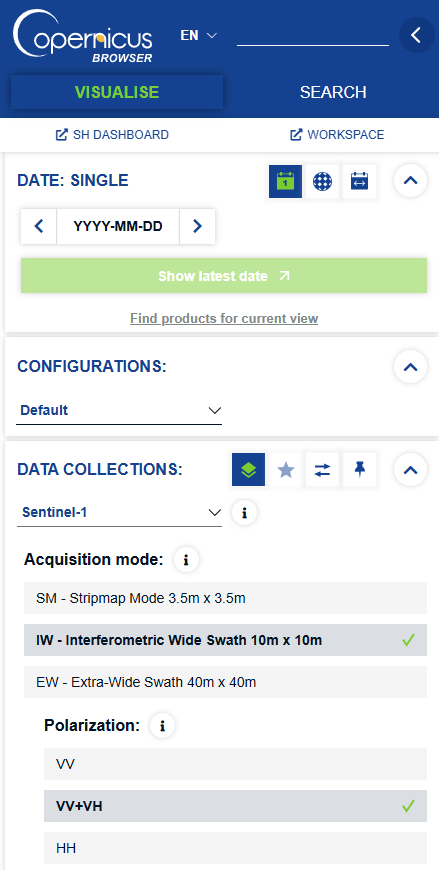Image resolution: width=439 pixels, height=879 pixels.
Task: Open the SH DASHBOARD link
Action: coord(112,135)
